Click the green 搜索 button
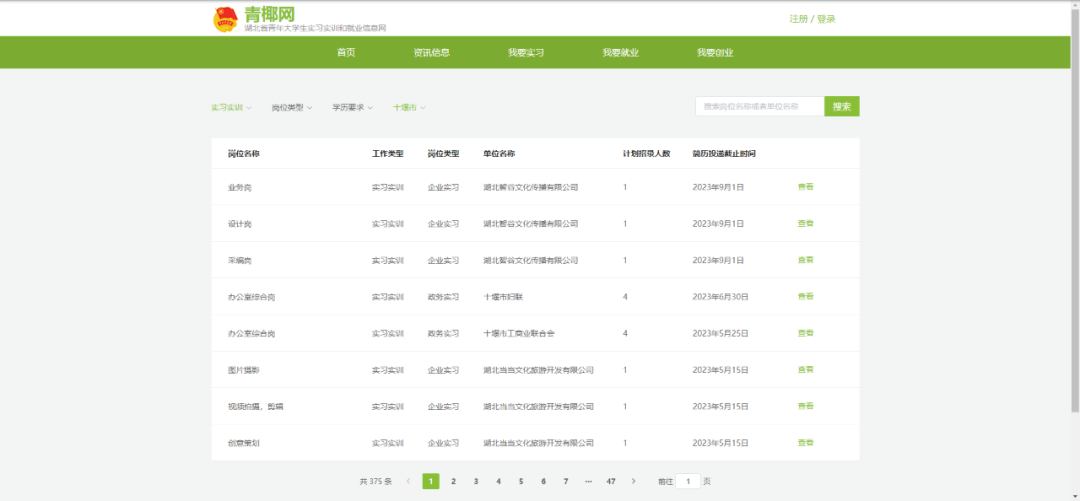 842,106
